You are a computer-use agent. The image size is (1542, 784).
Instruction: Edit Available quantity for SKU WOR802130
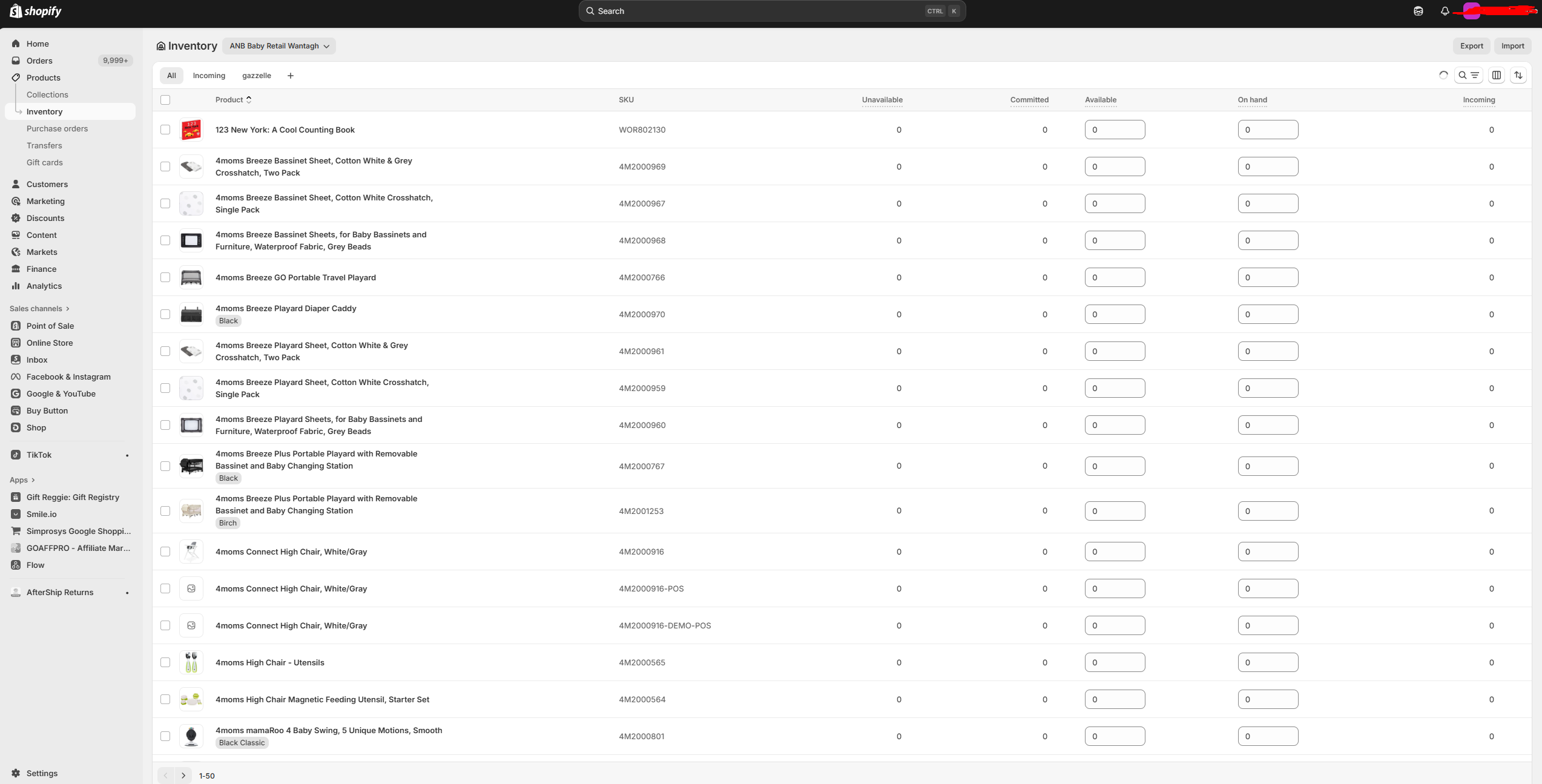[1115, 130]
